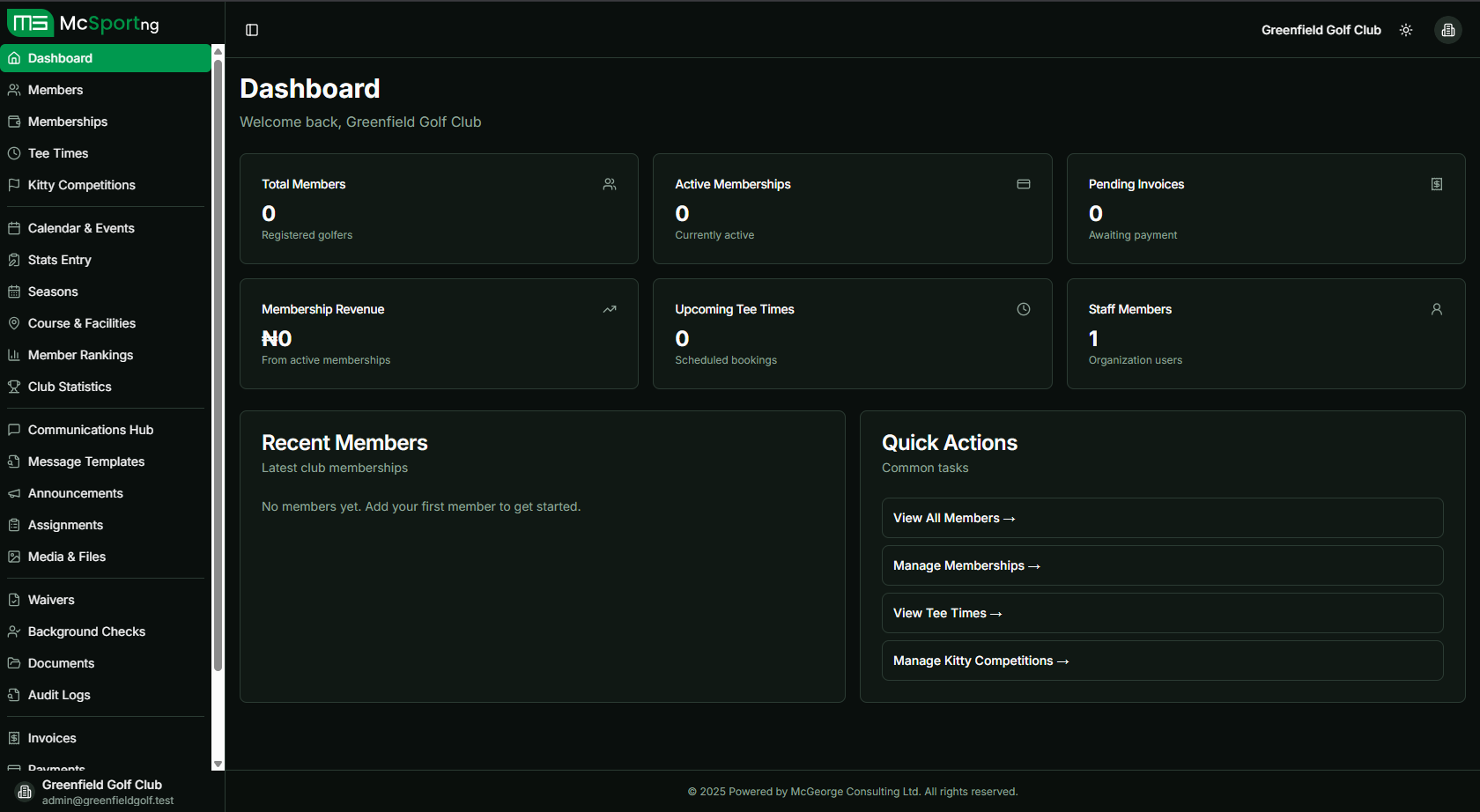Open Course & Facilities settings
The image size is (1480, 812).
point(81,323)
